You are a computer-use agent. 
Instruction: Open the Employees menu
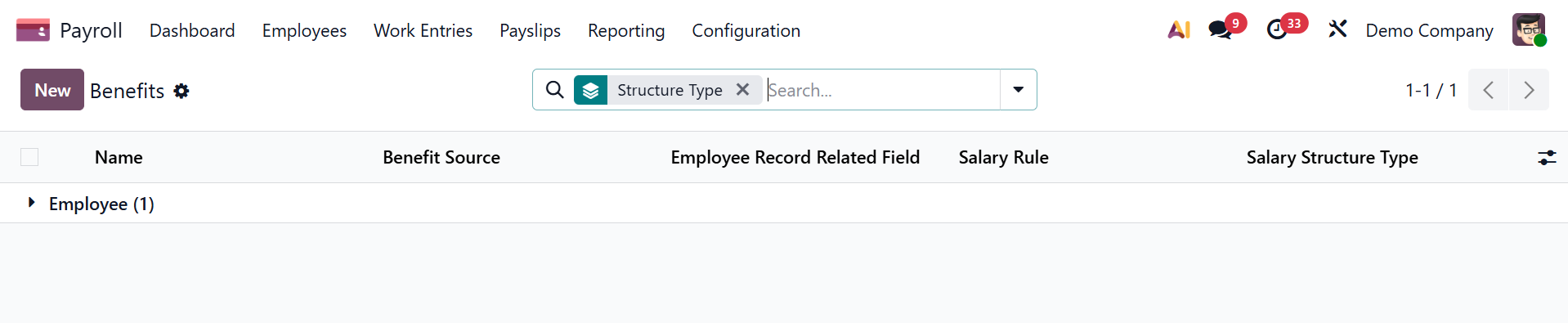click(x=304, y=30)
